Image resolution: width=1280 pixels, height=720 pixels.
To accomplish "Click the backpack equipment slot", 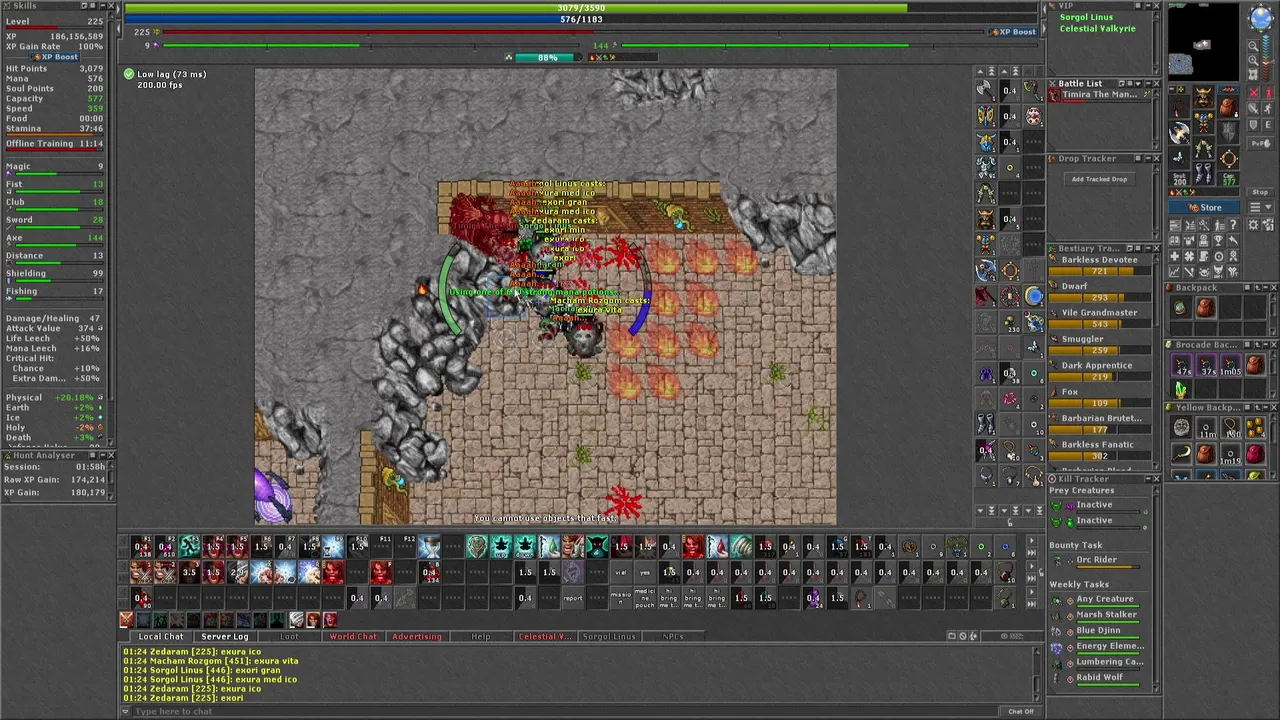I will pyautogui.click(x=1227, y=108).
